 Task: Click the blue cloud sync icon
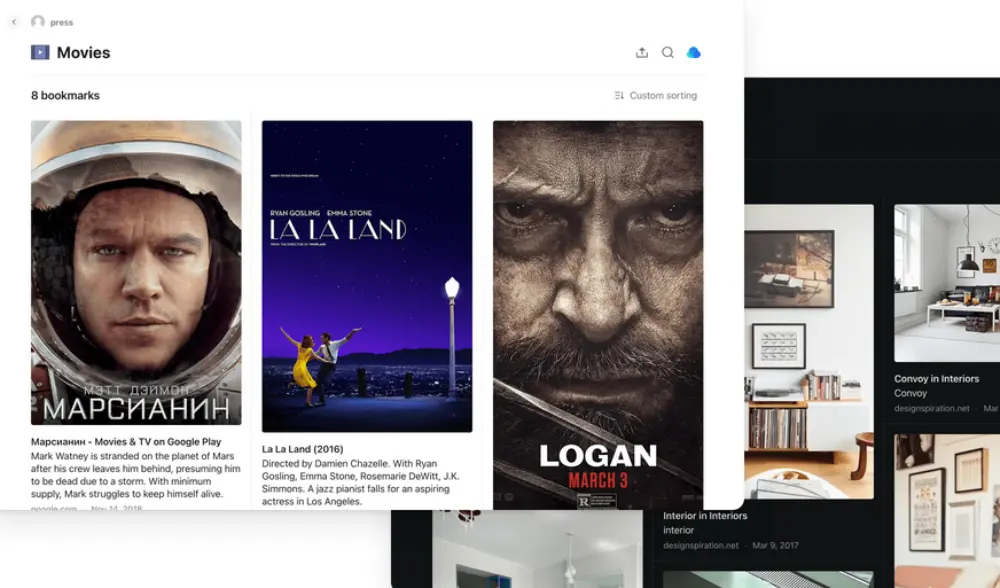point(694,53)
